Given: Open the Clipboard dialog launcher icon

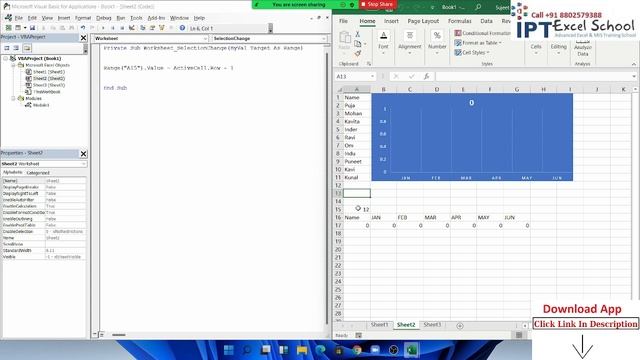Looking at the screenshot, I should (369, 64).
